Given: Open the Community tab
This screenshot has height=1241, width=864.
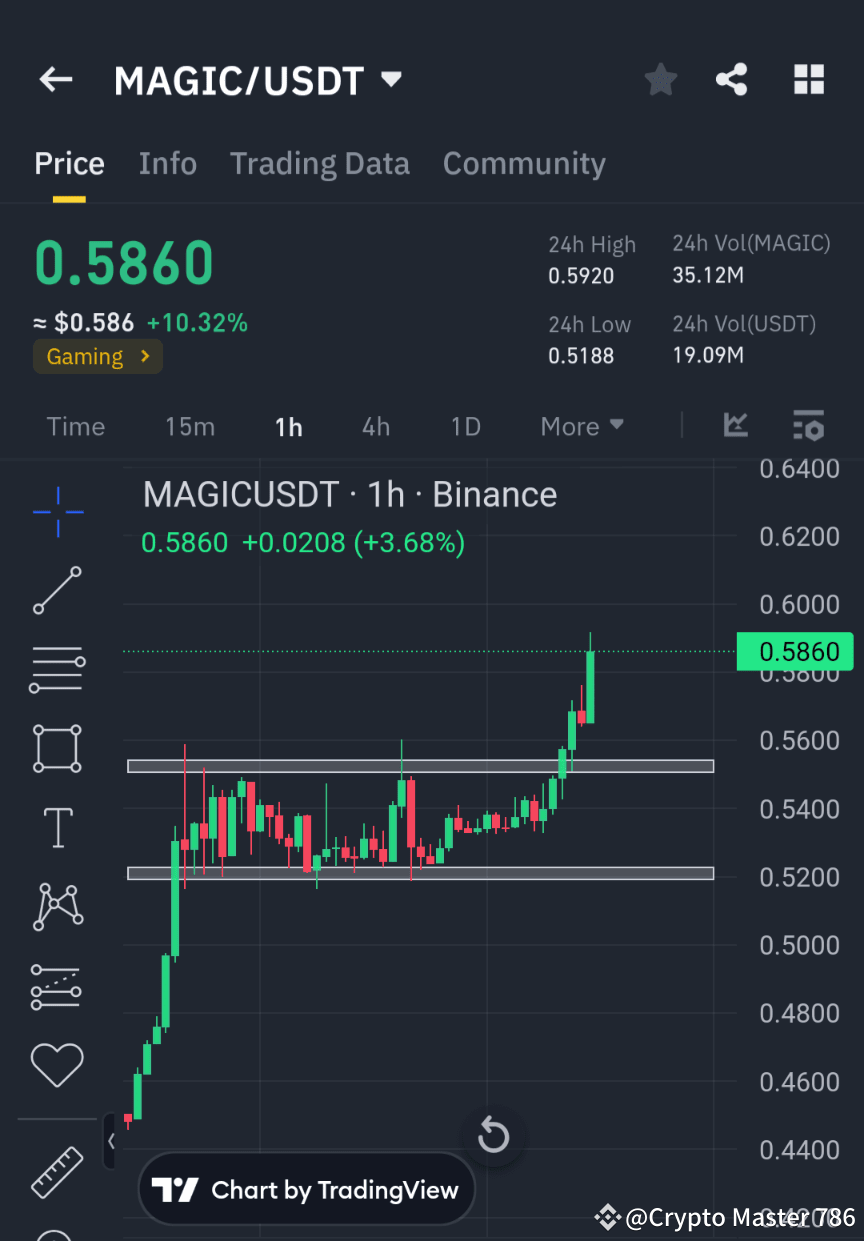Looking at the screenshot, I should pos(524,163).
